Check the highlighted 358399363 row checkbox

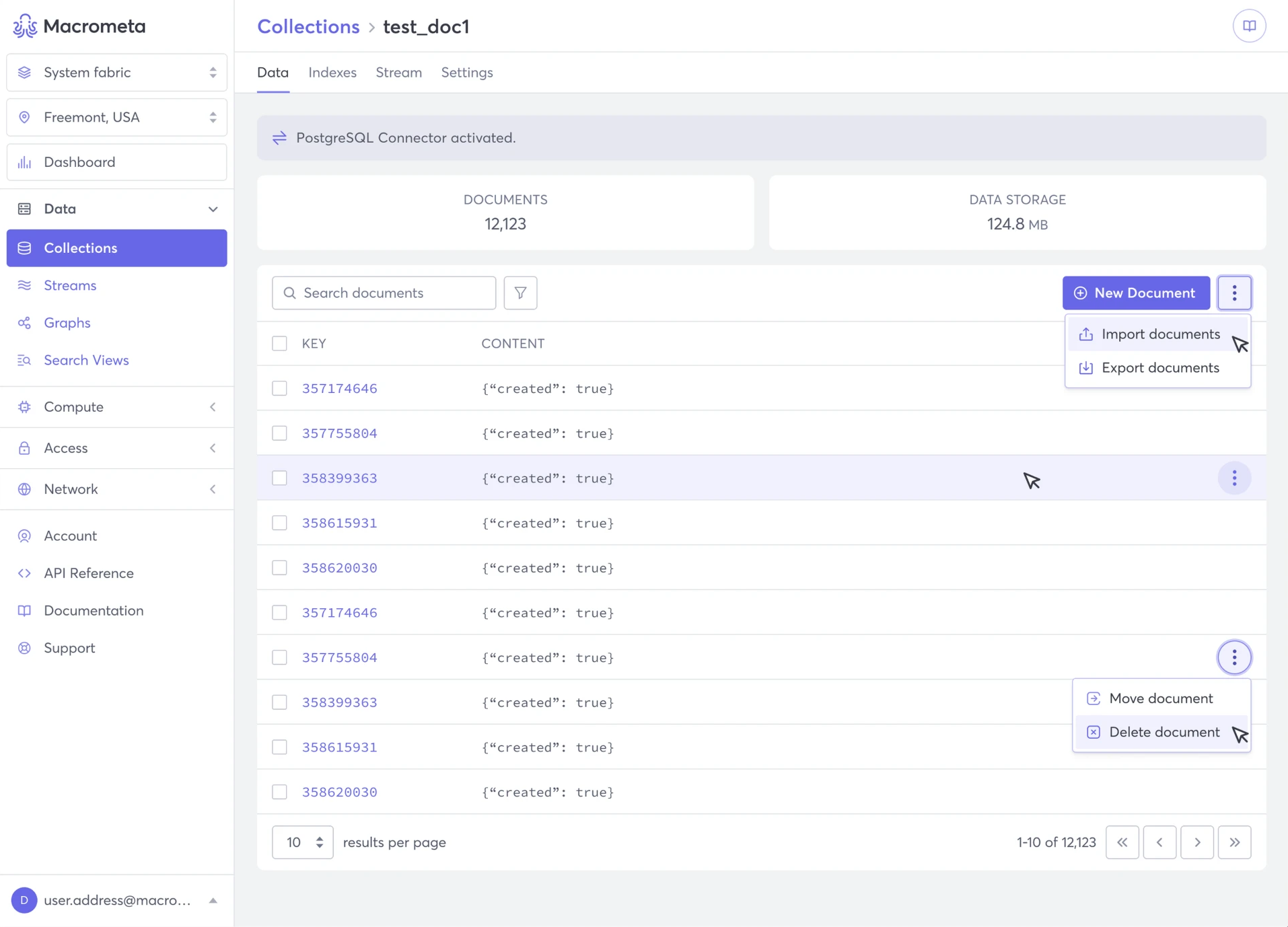click(x=279, y=478)
